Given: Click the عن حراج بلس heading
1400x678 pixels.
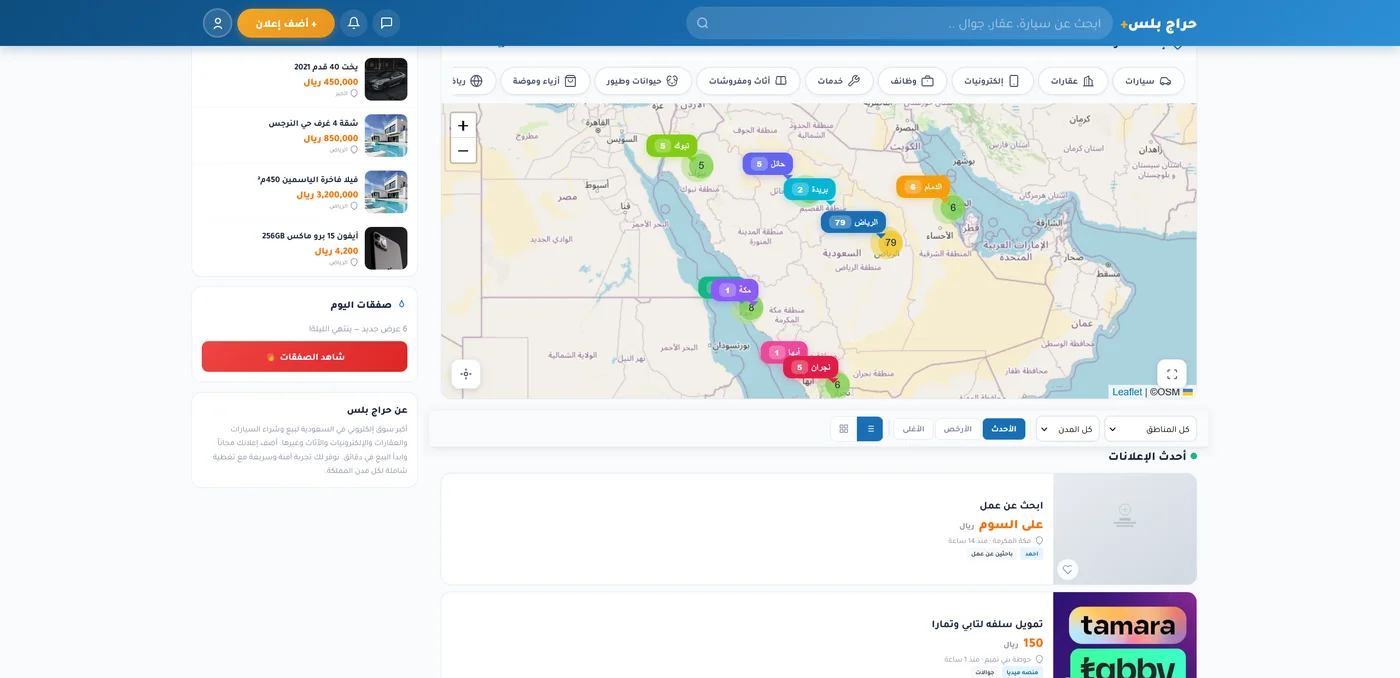Looking at the screenshot, I should click(377, 410).
